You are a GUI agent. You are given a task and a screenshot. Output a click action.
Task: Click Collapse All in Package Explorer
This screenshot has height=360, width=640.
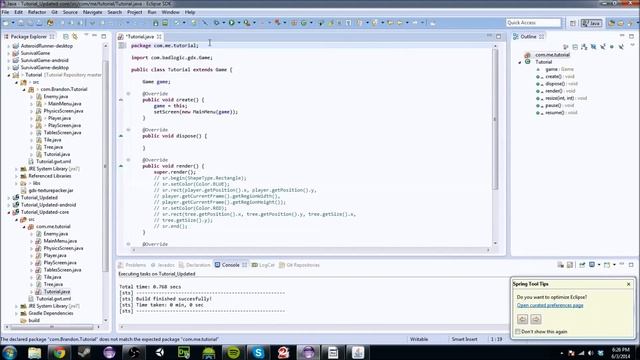(66, 37)
